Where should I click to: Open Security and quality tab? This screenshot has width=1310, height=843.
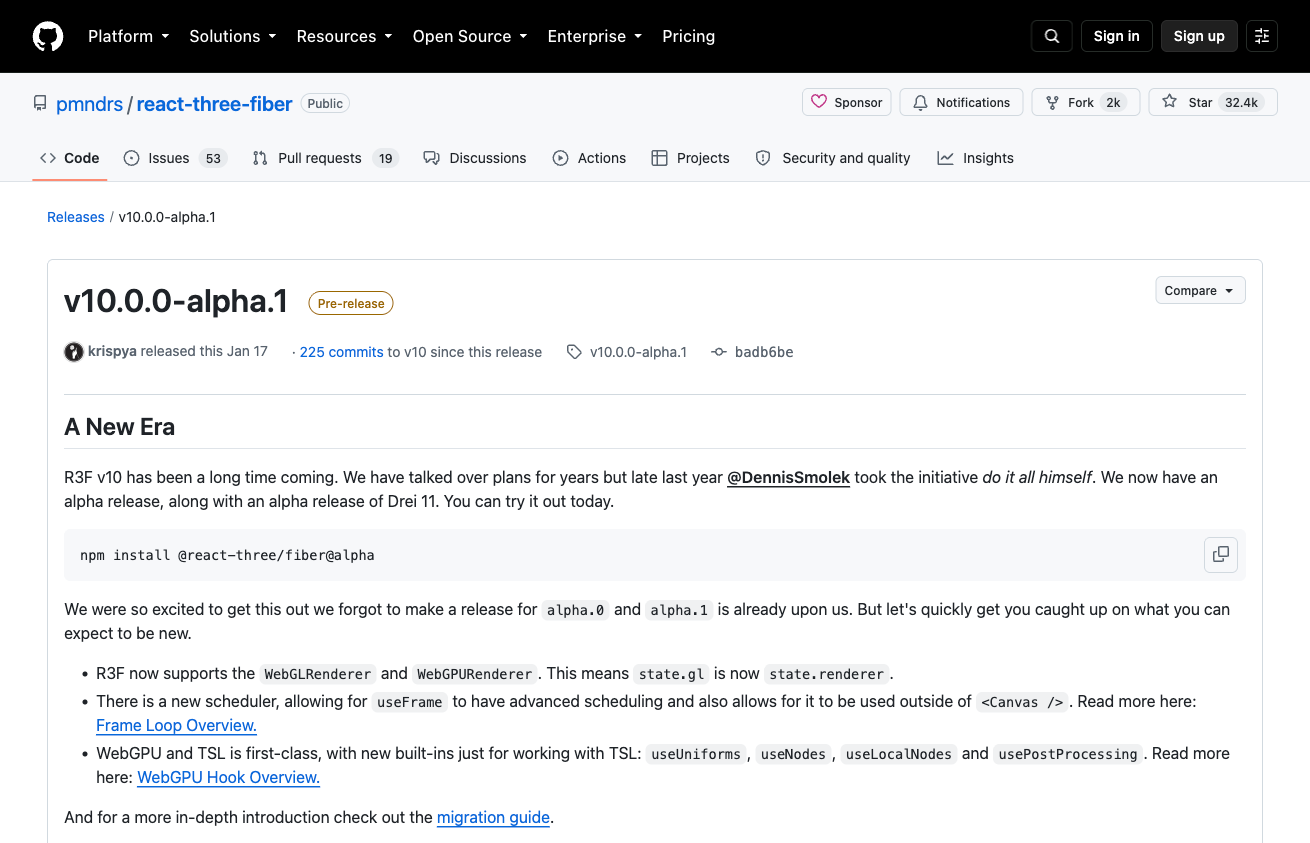(x=833, y=158)
